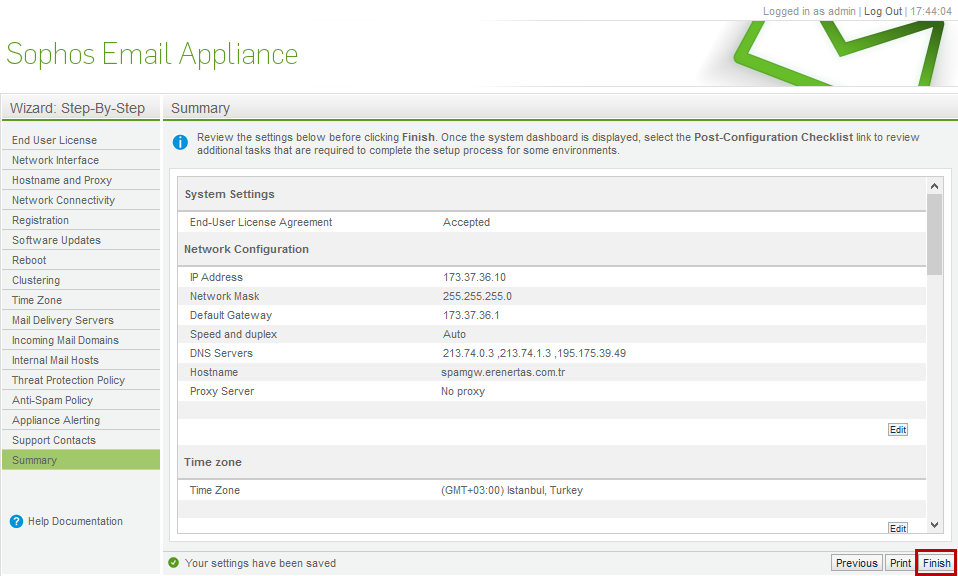Click the 'No proxy' value

pos(463,392)
